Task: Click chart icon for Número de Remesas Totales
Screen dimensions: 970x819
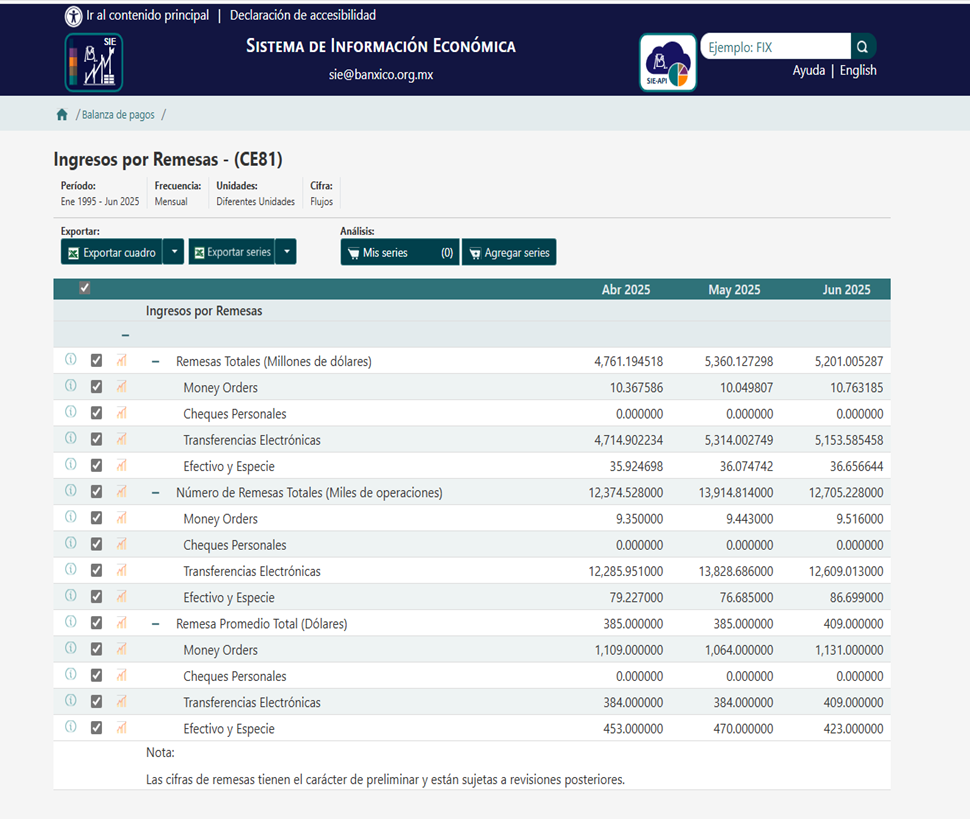Action: tap(122, 492)
